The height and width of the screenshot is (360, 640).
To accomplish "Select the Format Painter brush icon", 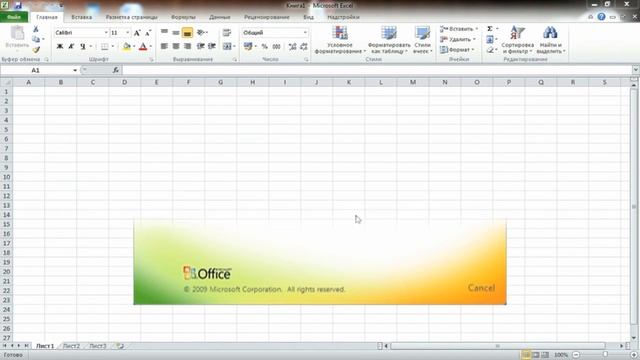I will click(x=36, y=49).
